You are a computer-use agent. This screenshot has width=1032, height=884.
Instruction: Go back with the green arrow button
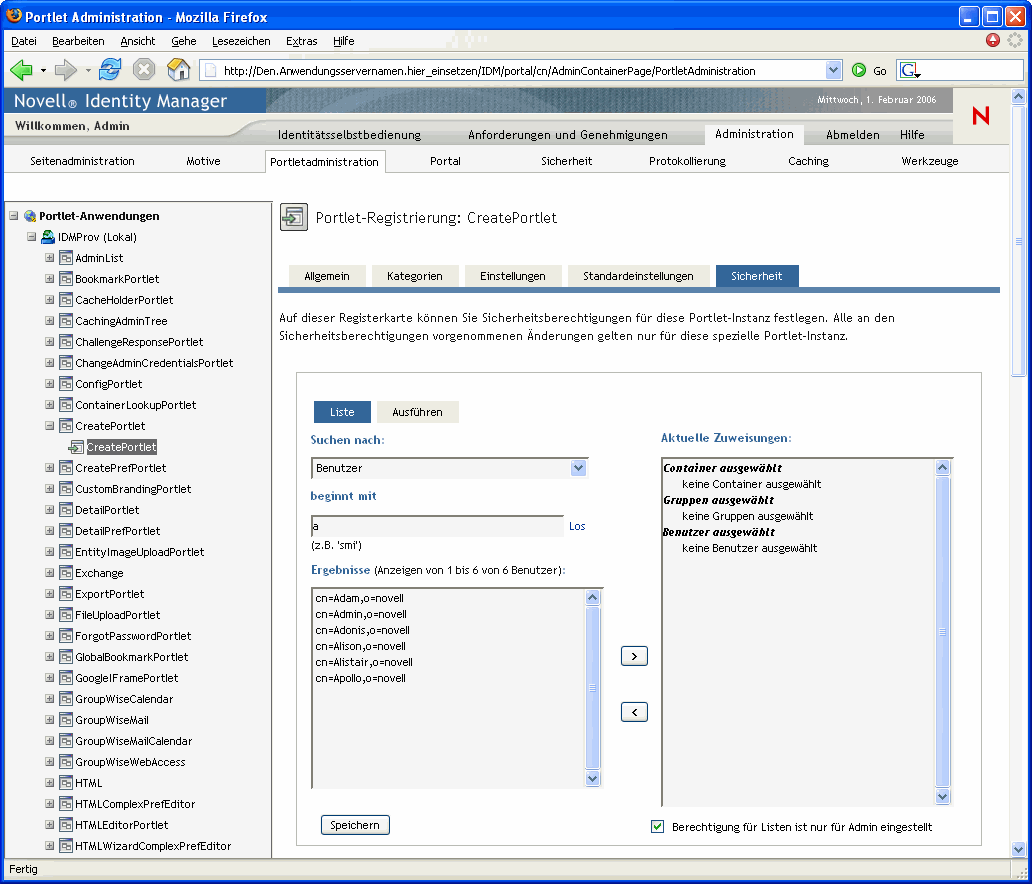pos(21,70)
